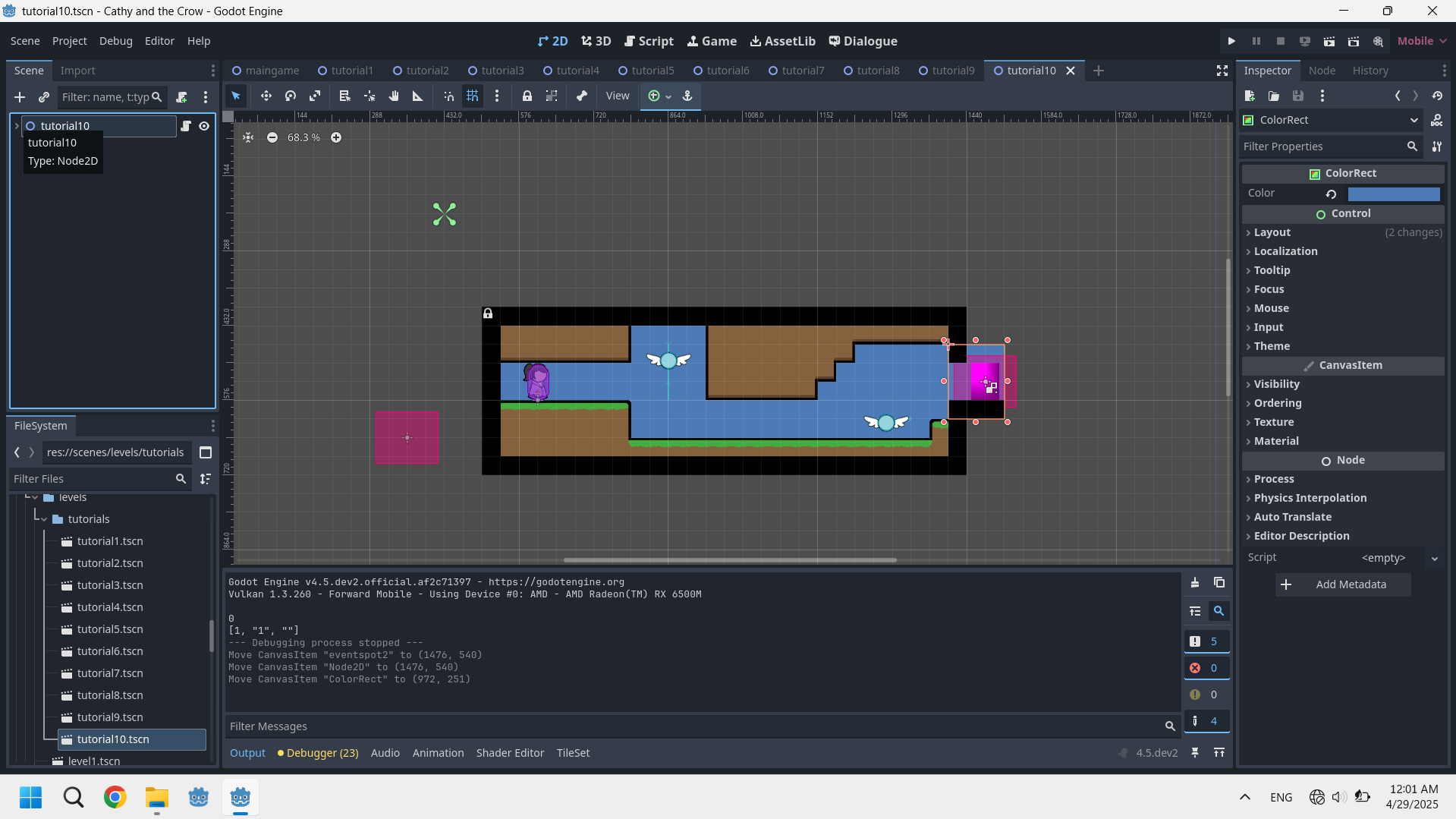Toggle warning messages filter showing 0
1456x819 pixels.
click(1206, 695)
